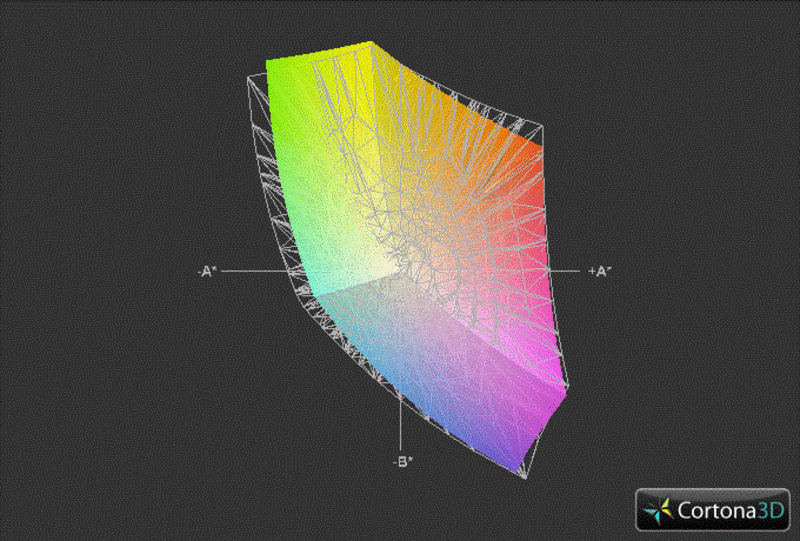This screenshot has height=541, width=800.
Task: Click the +A* axis label
Action: pyautogui.click(x=600, y=272)
